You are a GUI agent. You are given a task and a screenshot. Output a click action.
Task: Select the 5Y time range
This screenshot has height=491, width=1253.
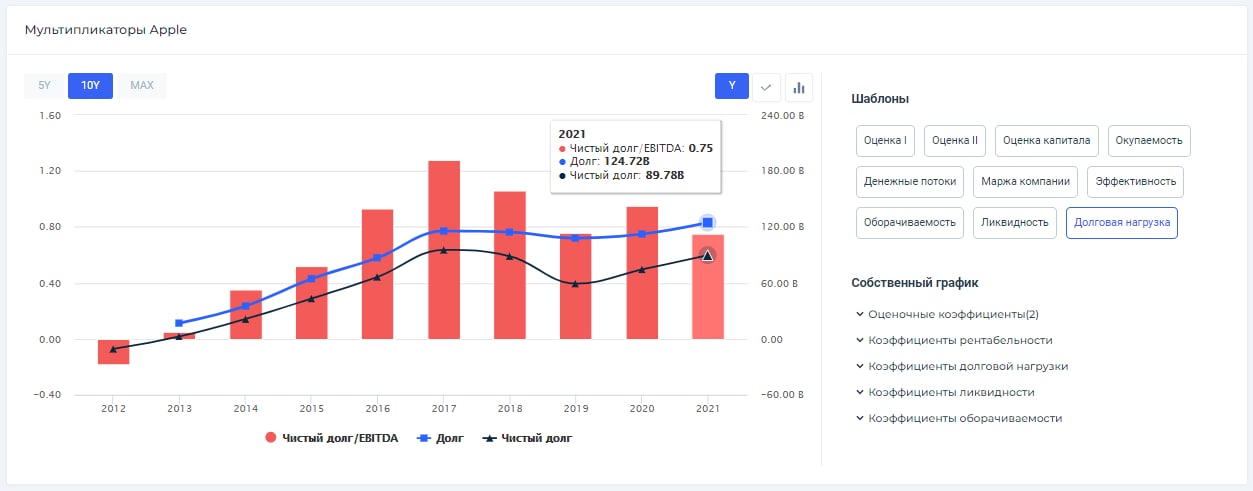pyautogui.click(x=44, y=85)
